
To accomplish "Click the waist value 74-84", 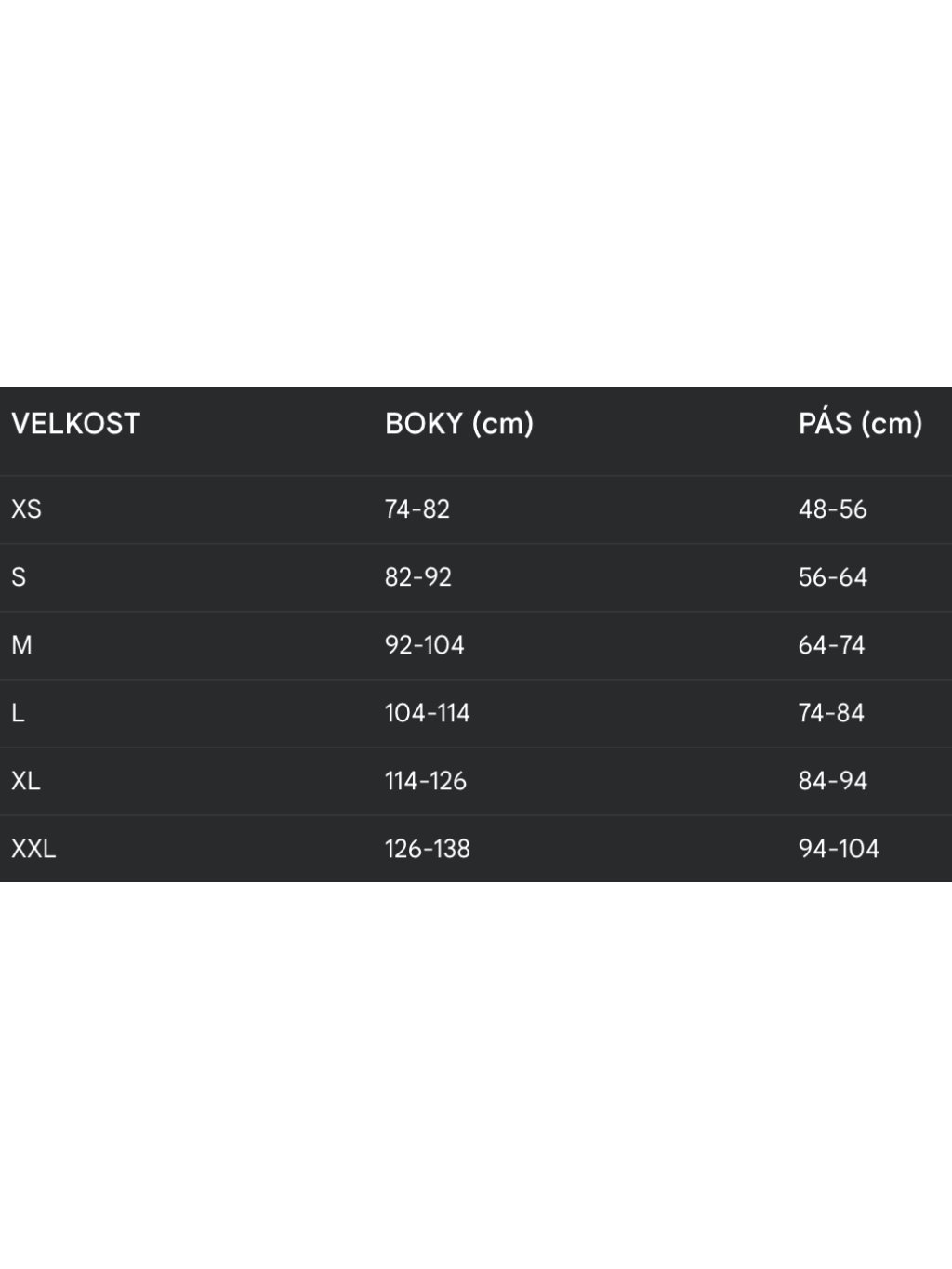I will click(831, 713).
